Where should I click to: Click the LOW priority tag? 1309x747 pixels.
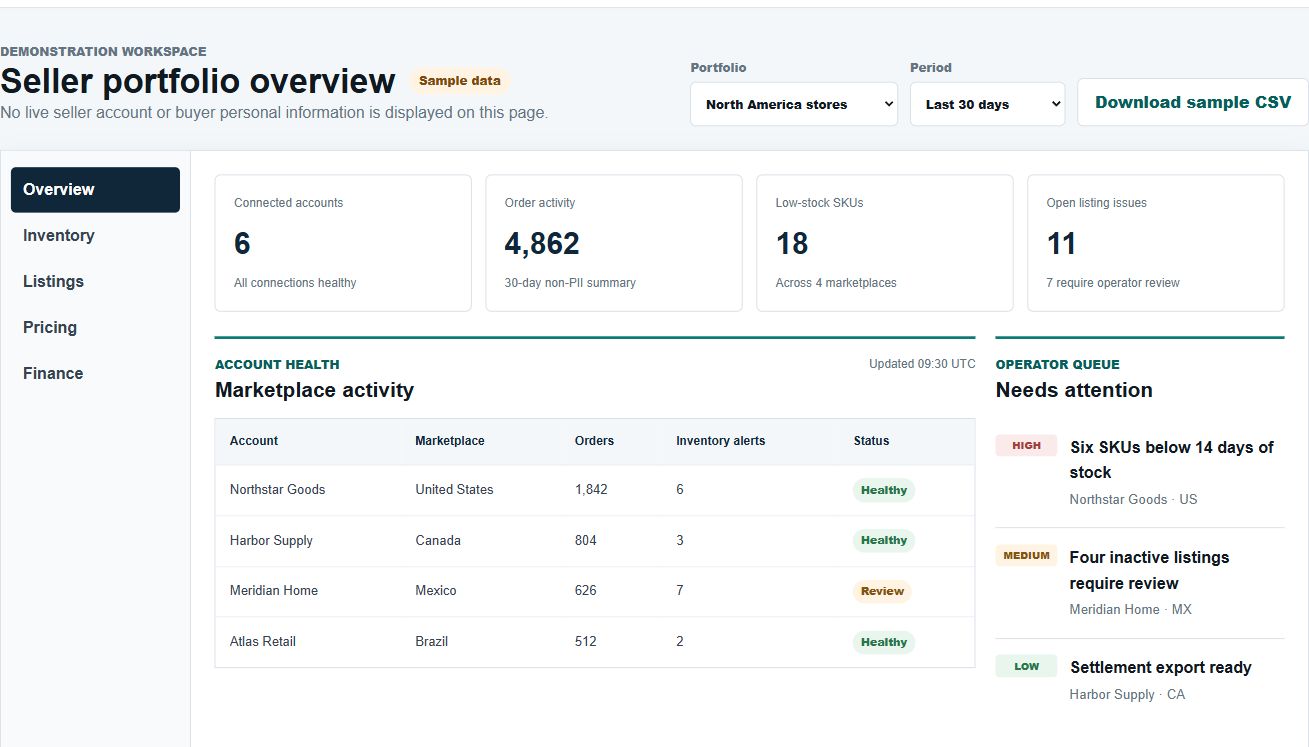coord(1026,666)
